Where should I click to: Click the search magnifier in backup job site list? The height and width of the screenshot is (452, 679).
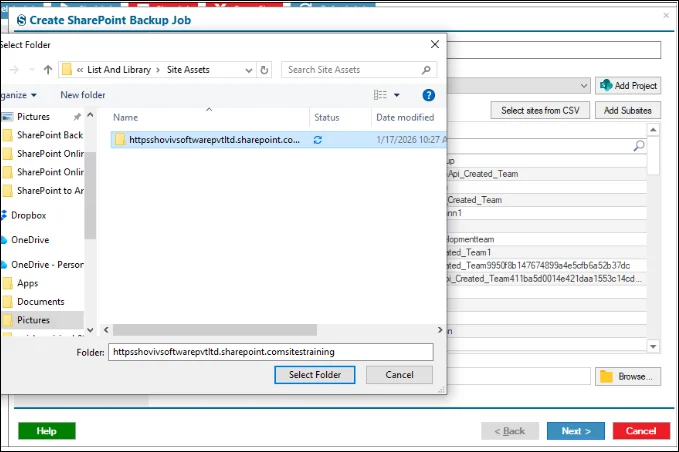(639, 145)
